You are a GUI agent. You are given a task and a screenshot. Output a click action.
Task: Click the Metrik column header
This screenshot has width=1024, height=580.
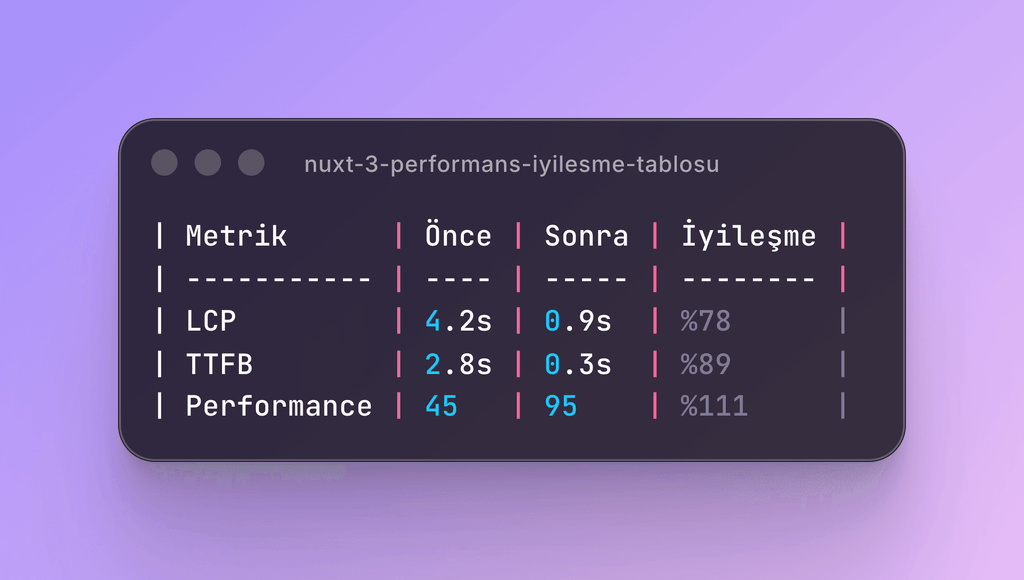235,237
